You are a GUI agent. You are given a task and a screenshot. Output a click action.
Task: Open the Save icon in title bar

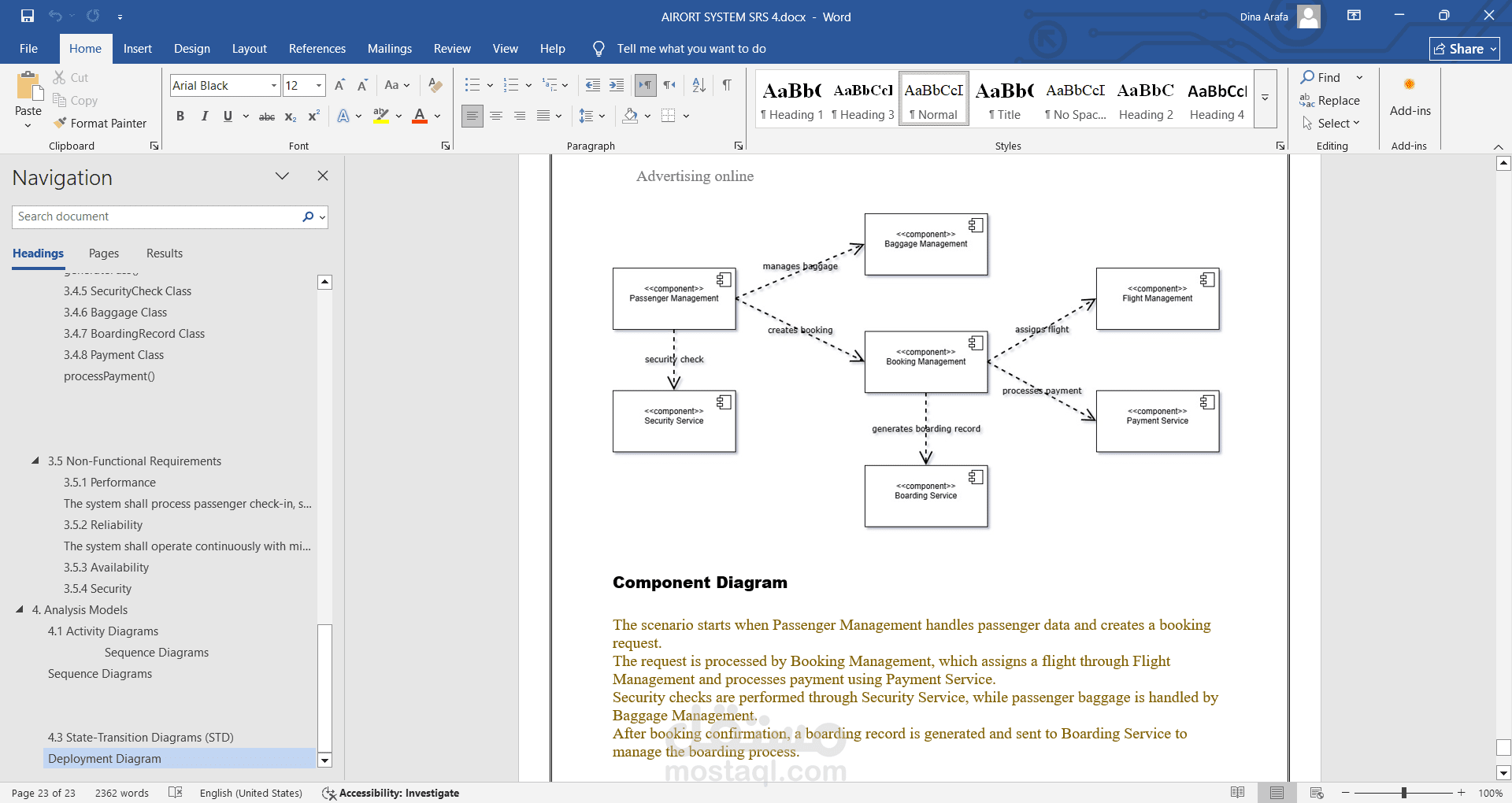(x=28, y=16)
